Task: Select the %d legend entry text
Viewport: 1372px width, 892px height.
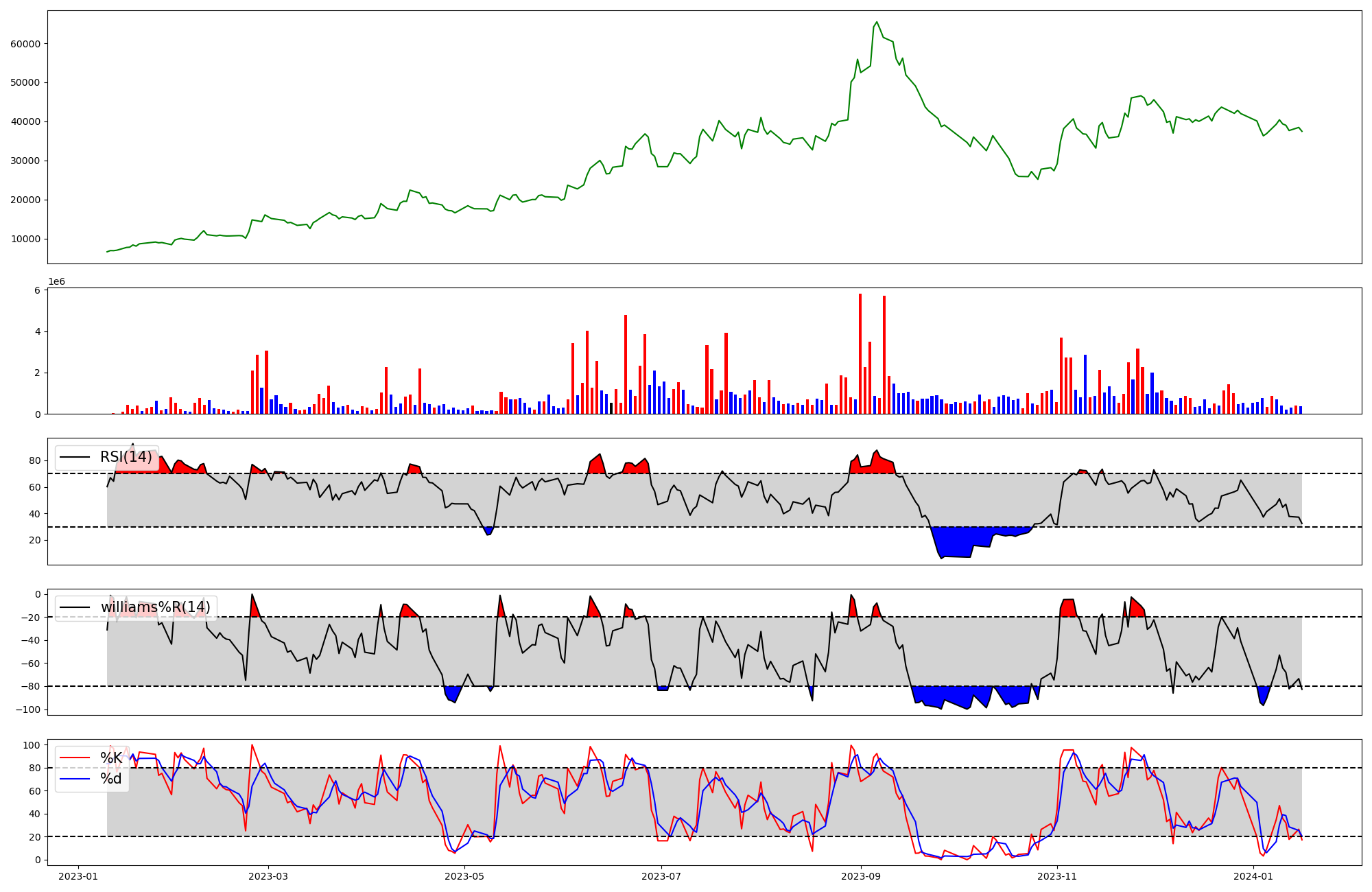Action: 111,779
